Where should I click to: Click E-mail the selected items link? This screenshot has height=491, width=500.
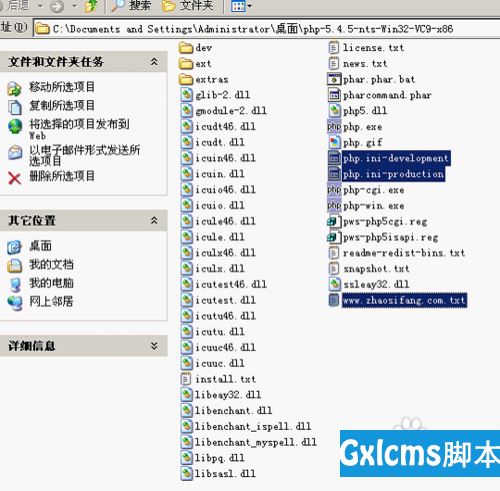coord(85,155)
